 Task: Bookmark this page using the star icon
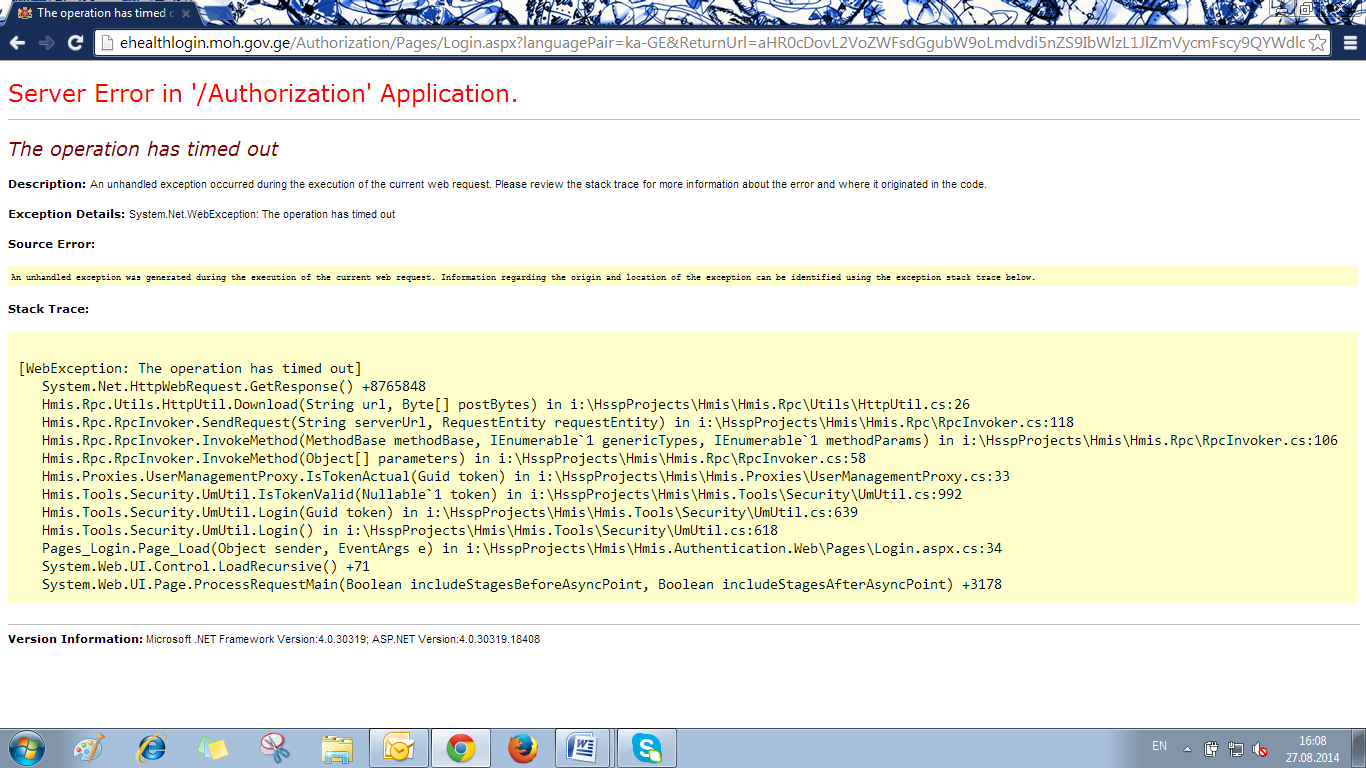pyautogui.click(x=1317, y=43)
